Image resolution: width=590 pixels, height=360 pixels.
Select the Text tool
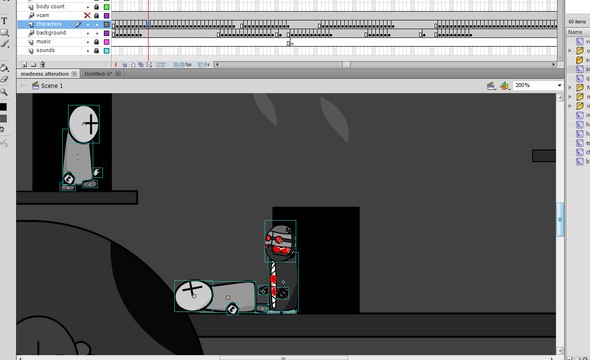[x=4, y=21]
